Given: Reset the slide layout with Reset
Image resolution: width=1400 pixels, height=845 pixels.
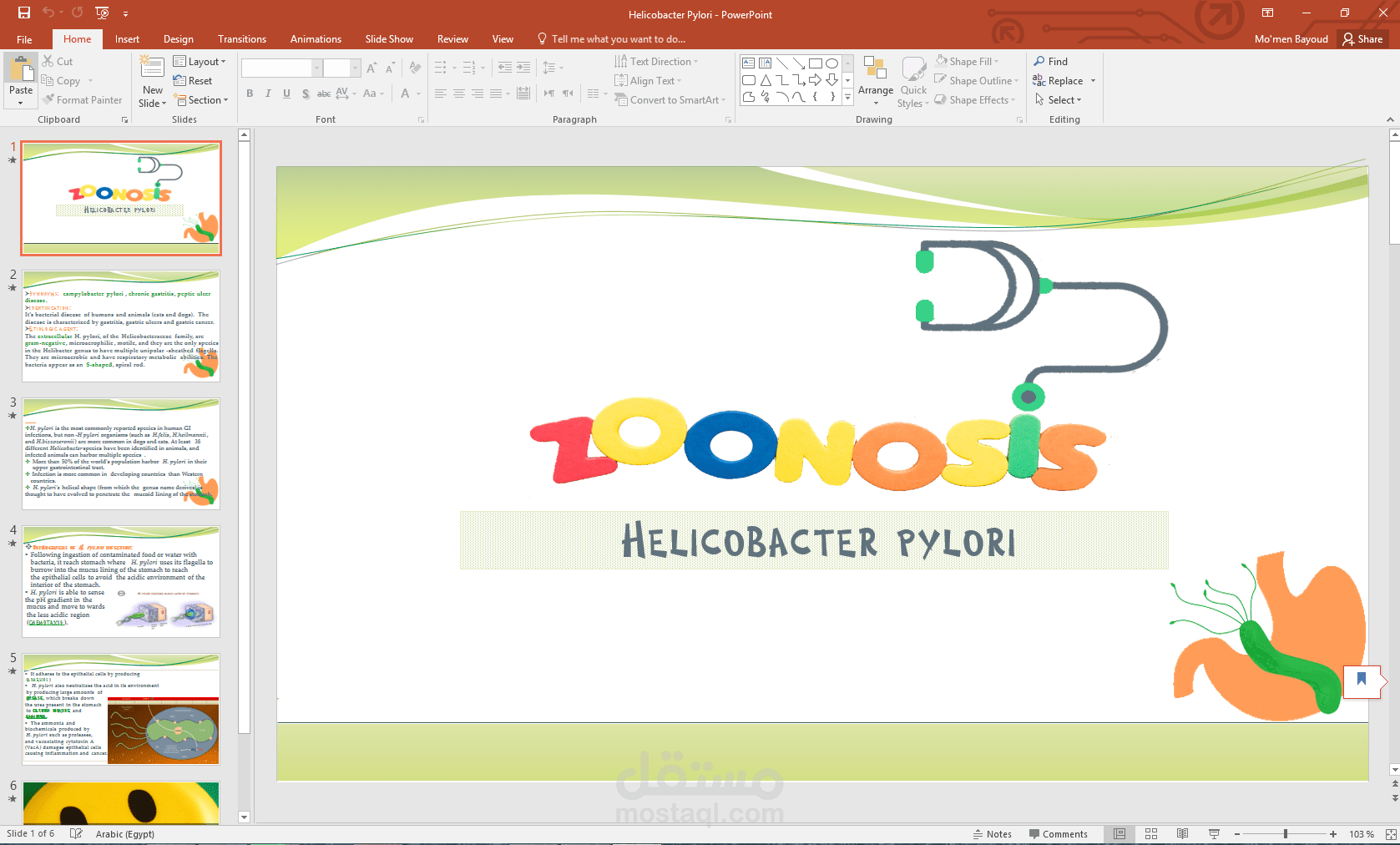Looking at the screenshot, I should 193,81.
